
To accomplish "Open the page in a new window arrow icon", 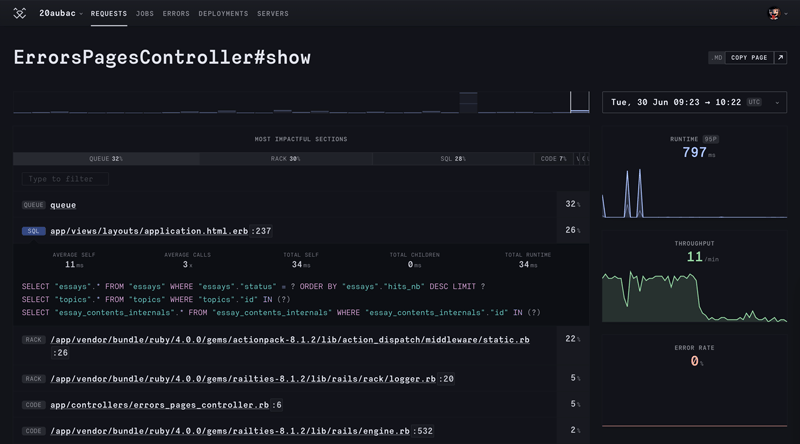I will (x=780, y=58).
